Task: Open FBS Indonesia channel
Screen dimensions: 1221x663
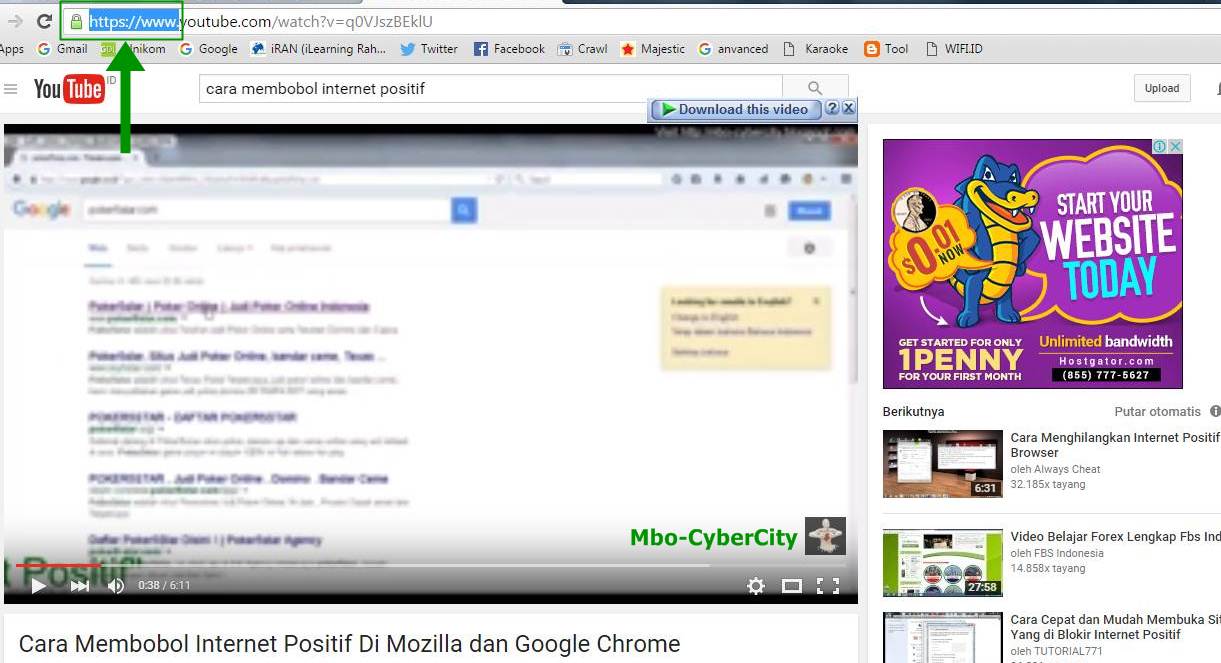Action: 1057,553
